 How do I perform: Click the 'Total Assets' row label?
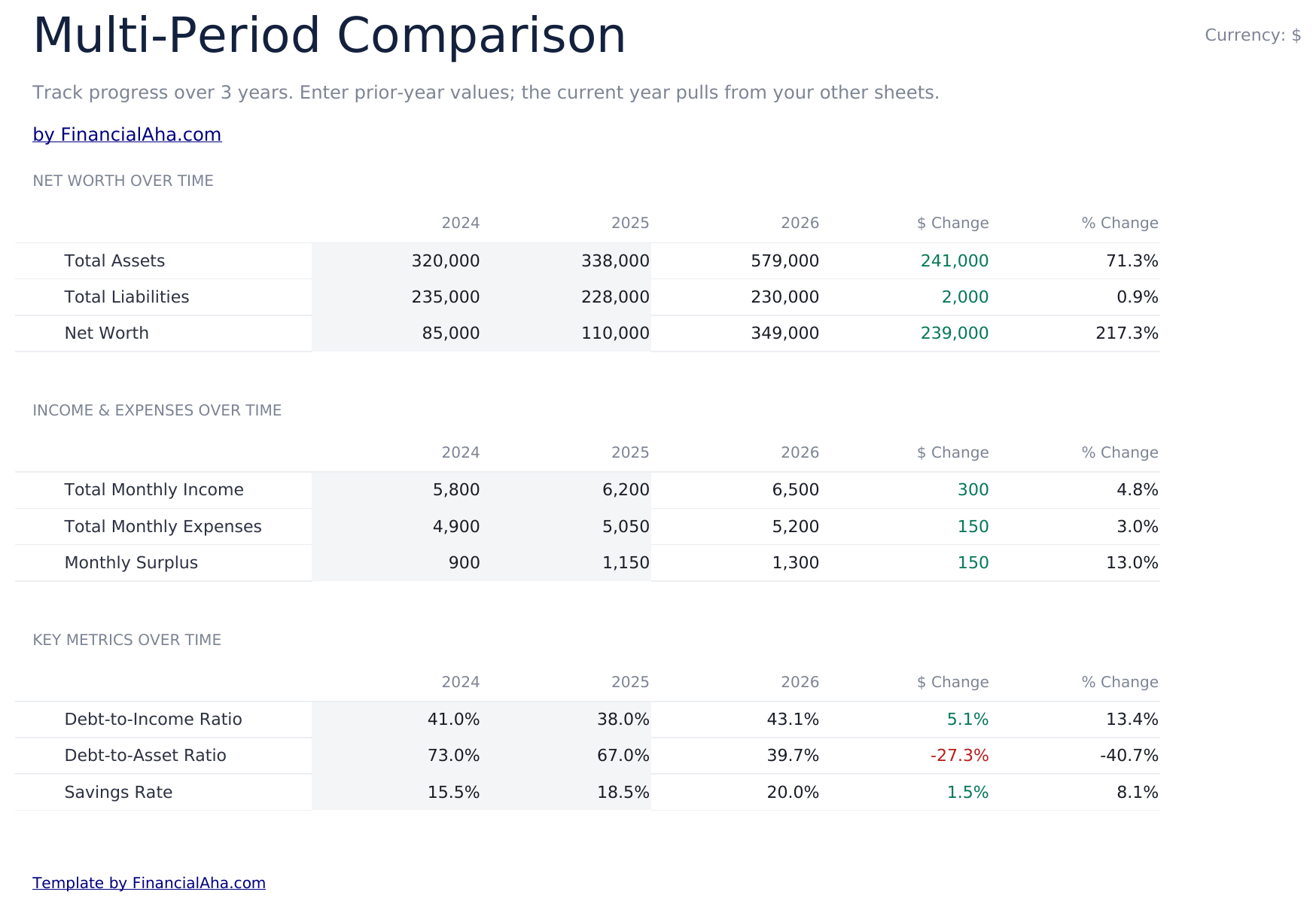[x=114, y=261]
